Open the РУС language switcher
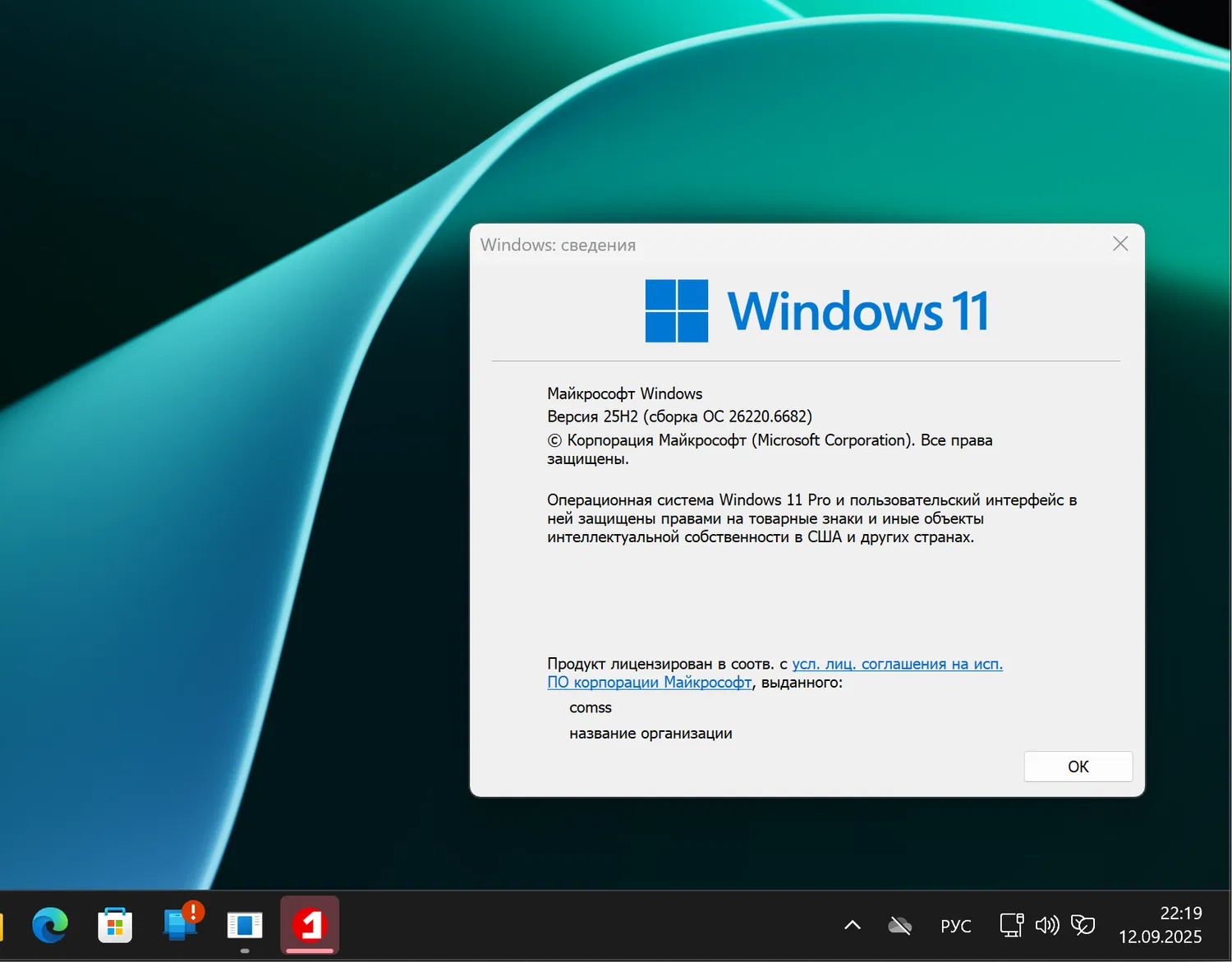The height and width of the screenshot is (962, 1232). [x=955, y=925]
